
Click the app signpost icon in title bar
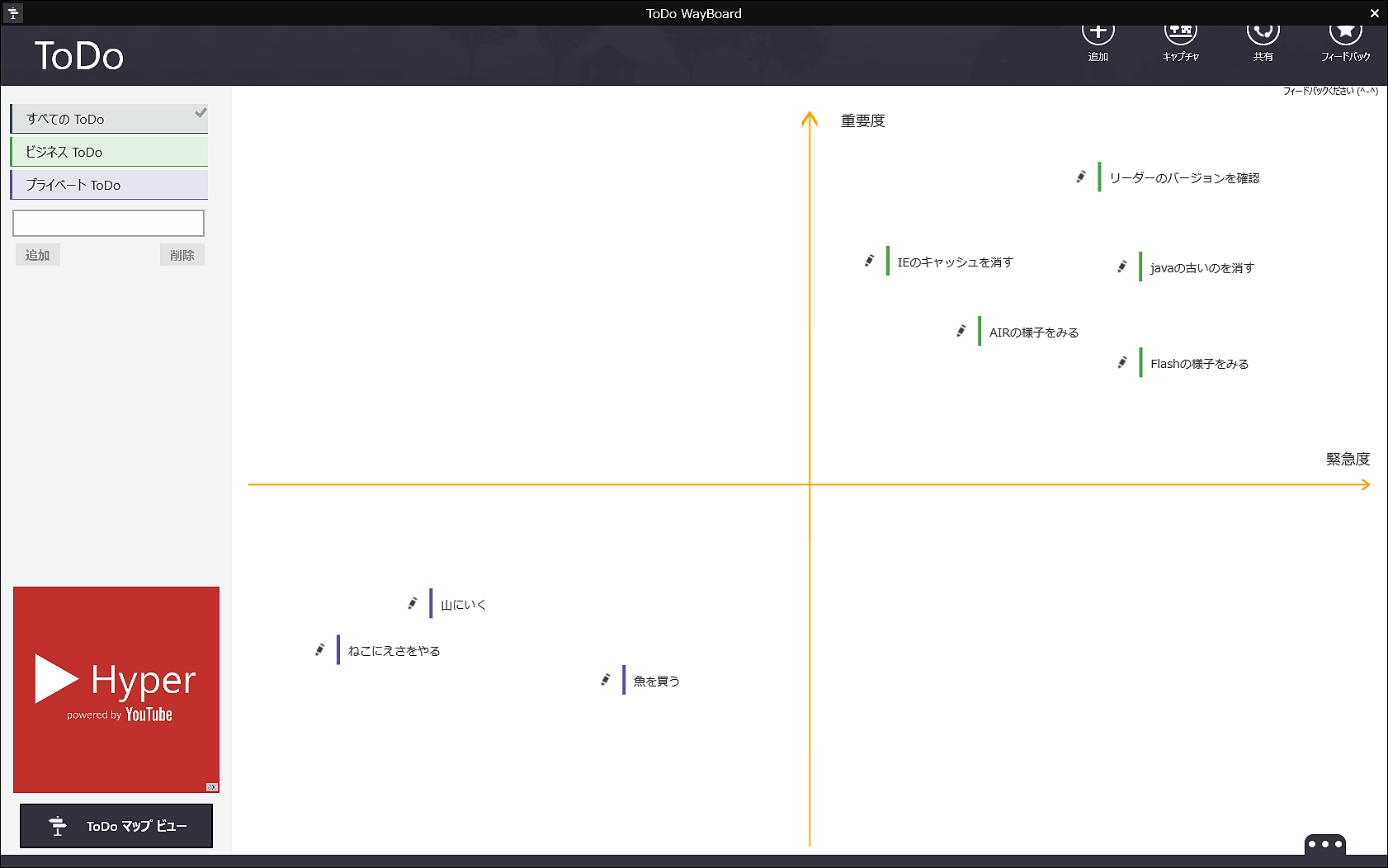[13, 13]
